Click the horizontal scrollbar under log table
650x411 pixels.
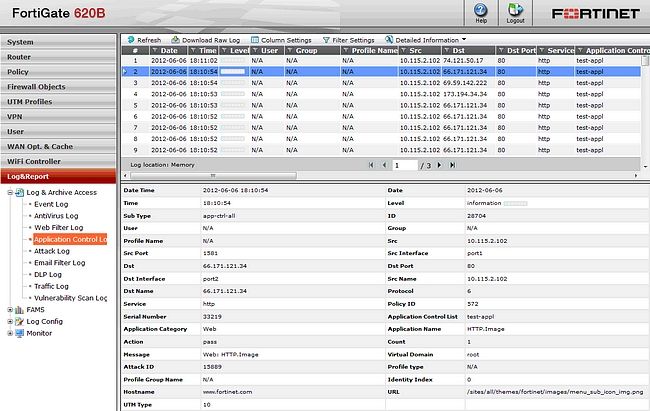coord(213,175)
